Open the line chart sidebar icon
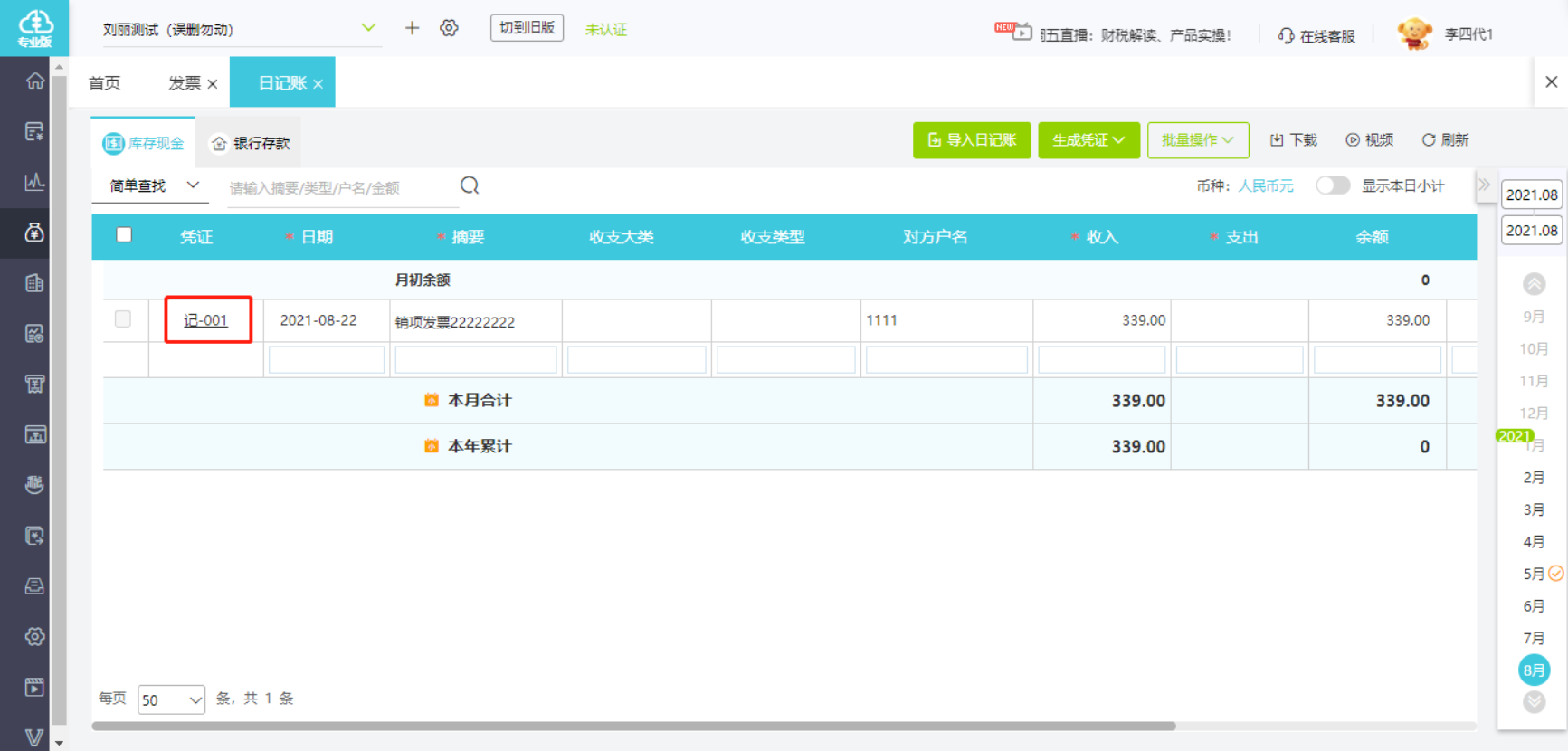The image size is (1568, 751). [34, 182]
